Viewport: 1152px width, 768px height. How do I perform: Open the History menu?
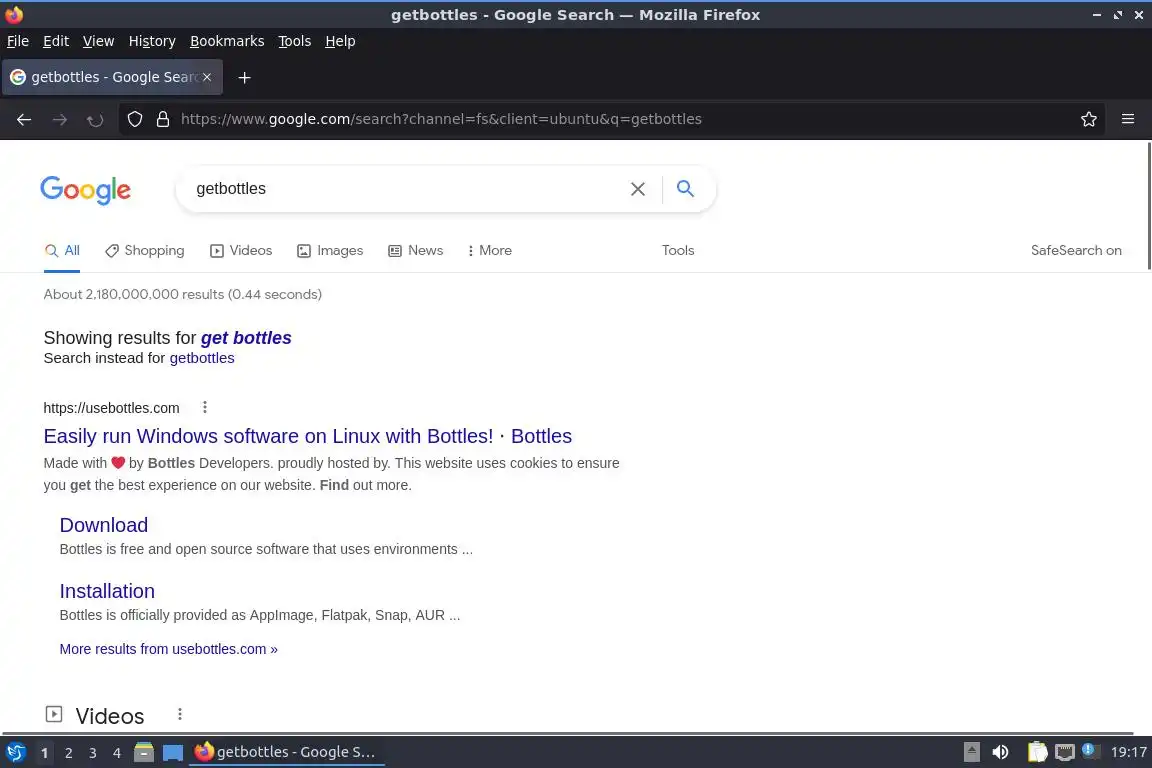click(152, 41)
